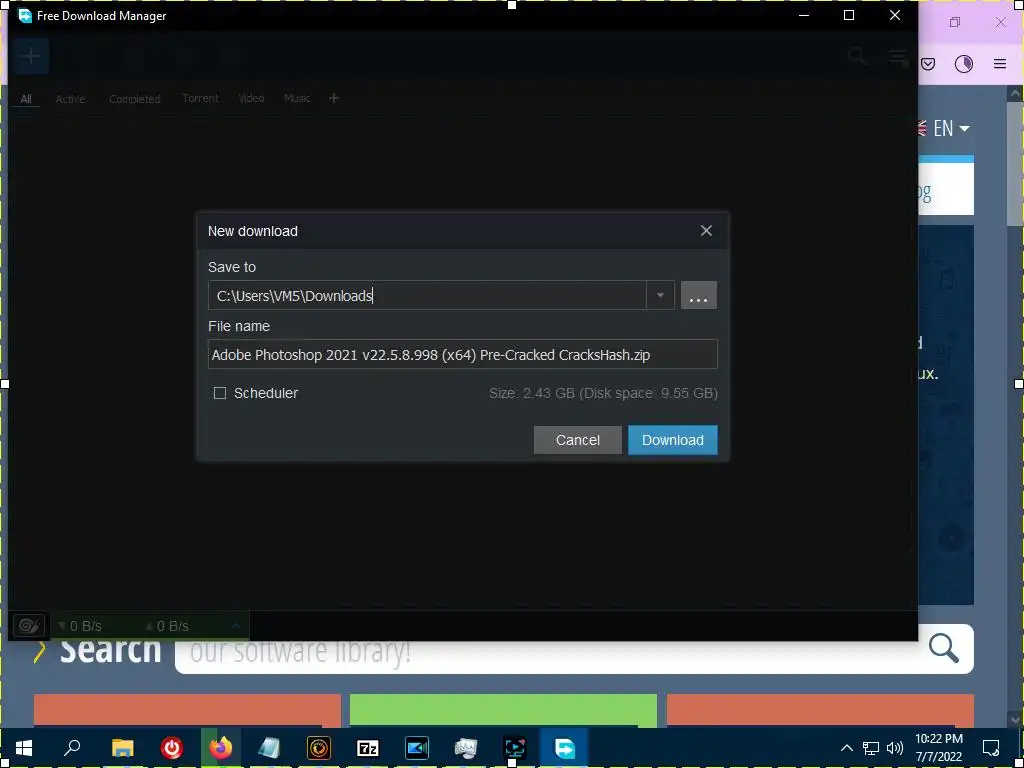Image resolution: width=1024 pixels, height=768 pixels.
Task: Open the system monitor icon in taskbar
Action: tap(466, 748)
